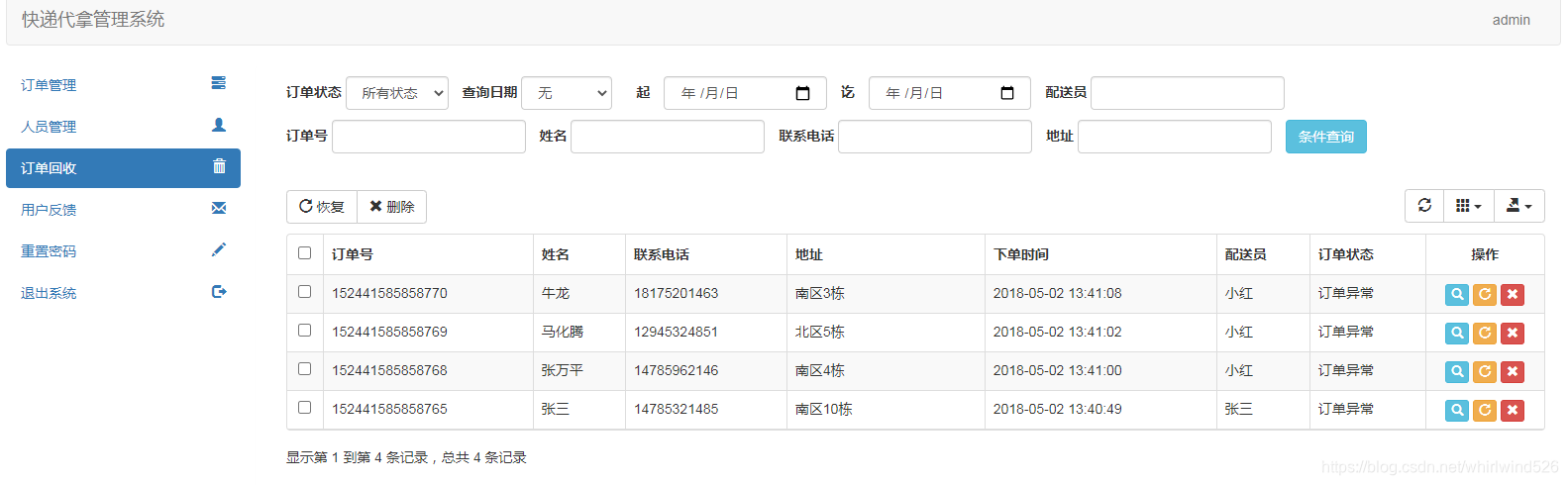Screen dimensions: 1568x485
Task: Restore order 152441585858765 with orange icon
Action: 1485,411
